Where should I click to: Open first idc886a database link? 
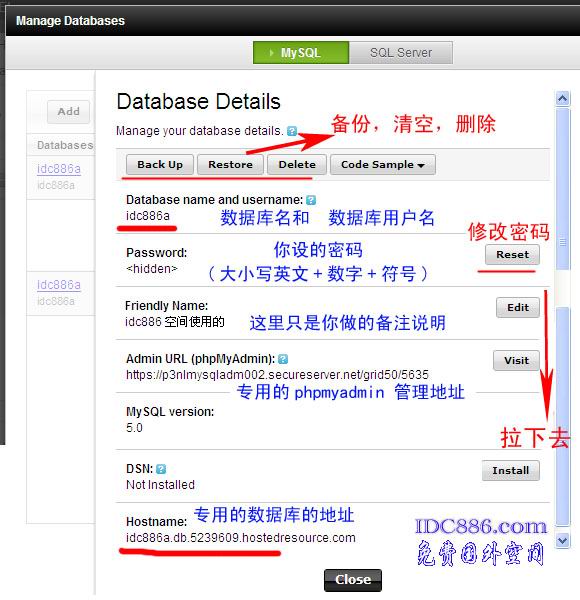[59, 169]
